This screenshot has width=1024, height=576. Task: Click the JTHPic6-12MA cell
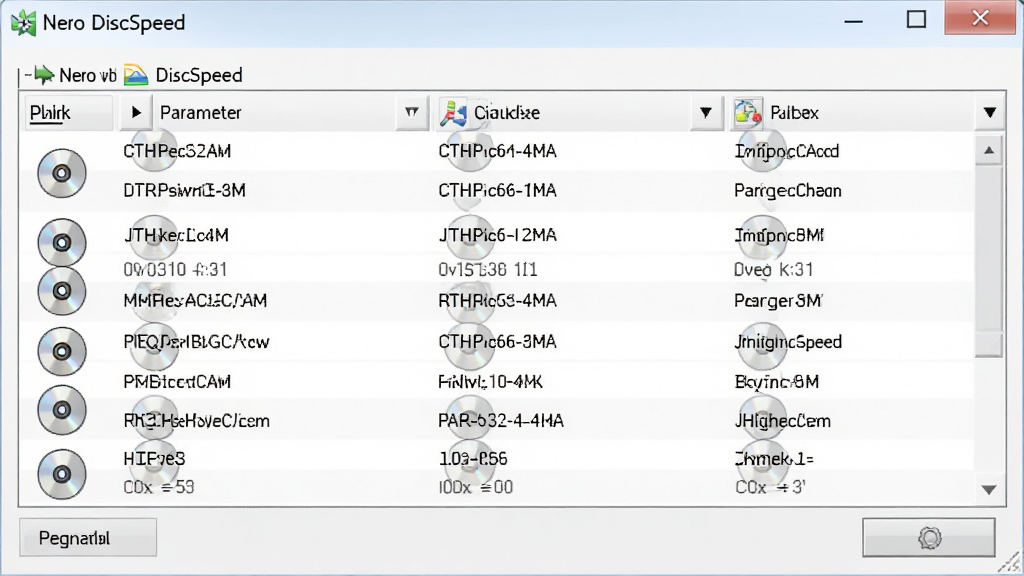497,235
